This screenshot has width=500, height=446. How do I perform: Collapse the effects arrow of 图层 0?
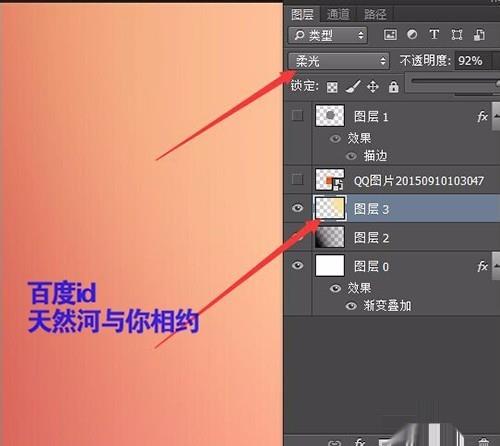click(x=496, y=266)
